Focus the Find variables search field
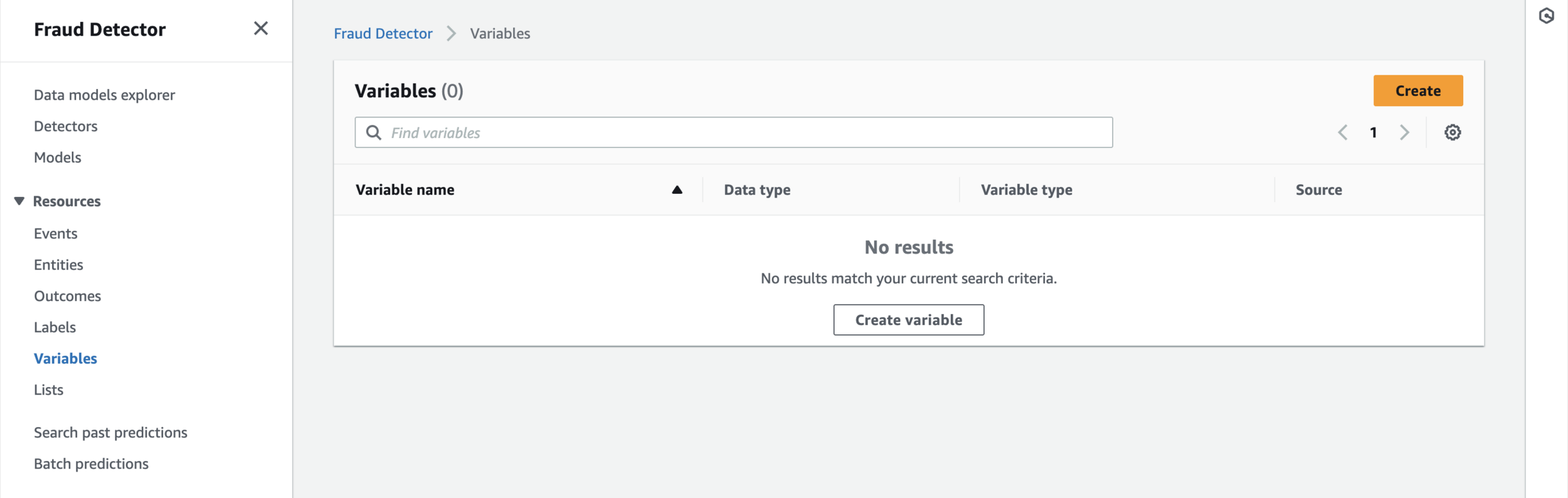The image size is (1568, 498). tap(734, 132)
